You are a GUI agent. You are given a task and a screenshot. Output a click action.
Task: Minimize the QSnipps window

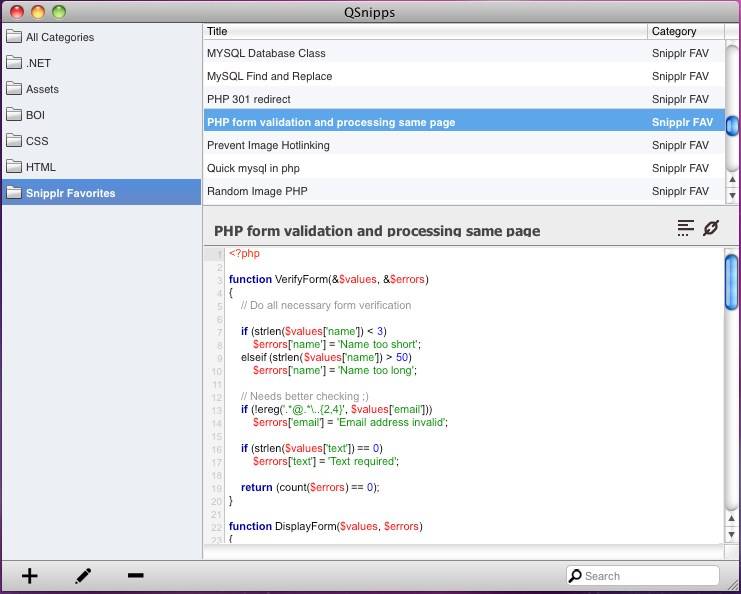[x=38, y=11]
